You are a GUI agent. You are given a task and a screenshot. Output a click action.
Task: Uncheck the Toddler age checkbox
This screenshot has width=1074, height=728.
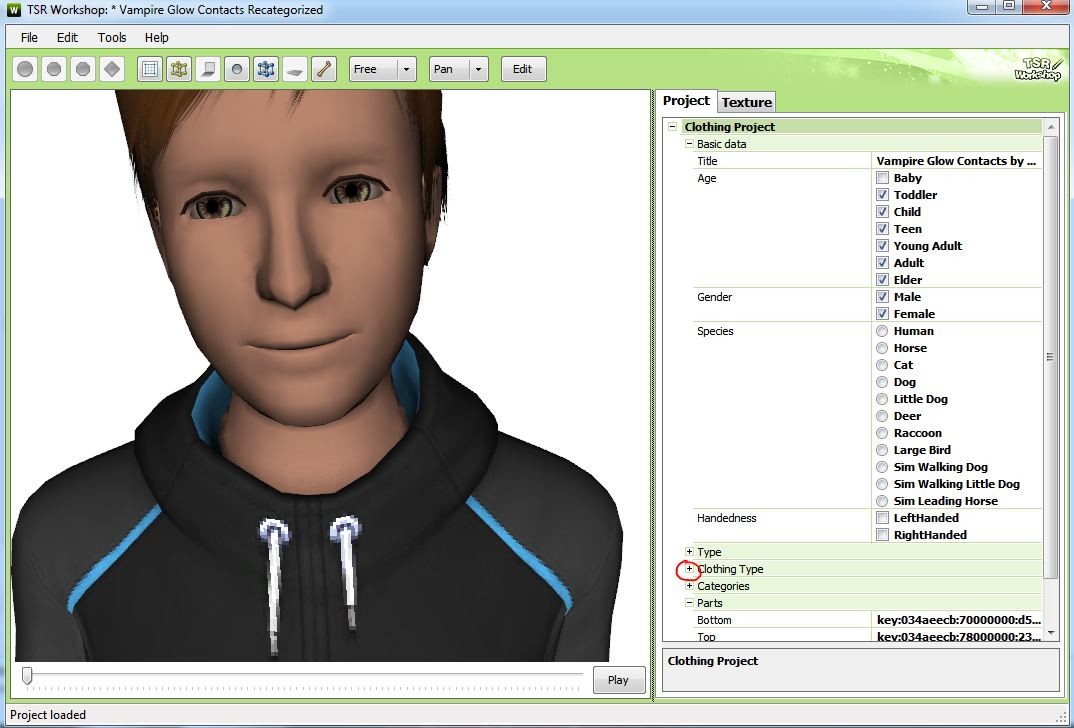[882, 195]
